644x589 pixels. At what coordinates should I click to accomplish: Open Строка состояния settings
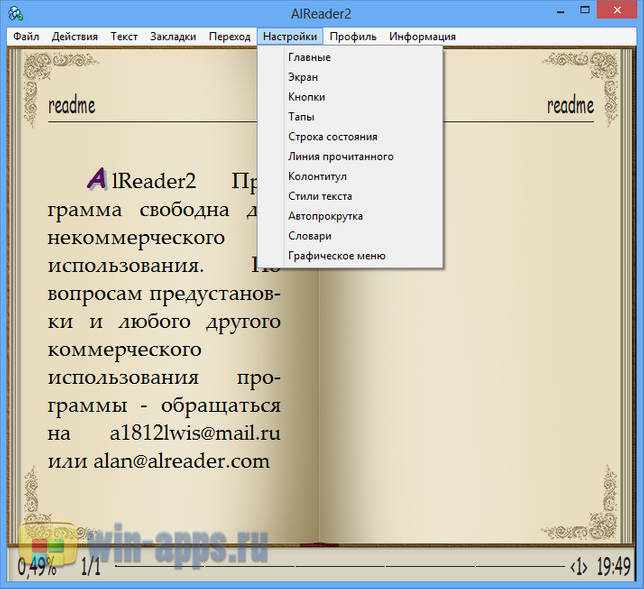pyautogui.click(x=350, y=137)
